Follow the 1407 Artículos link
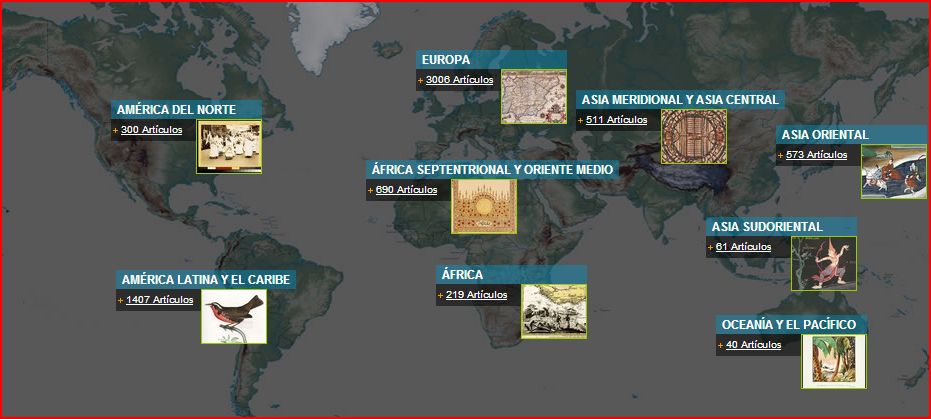 coord(159,300)
